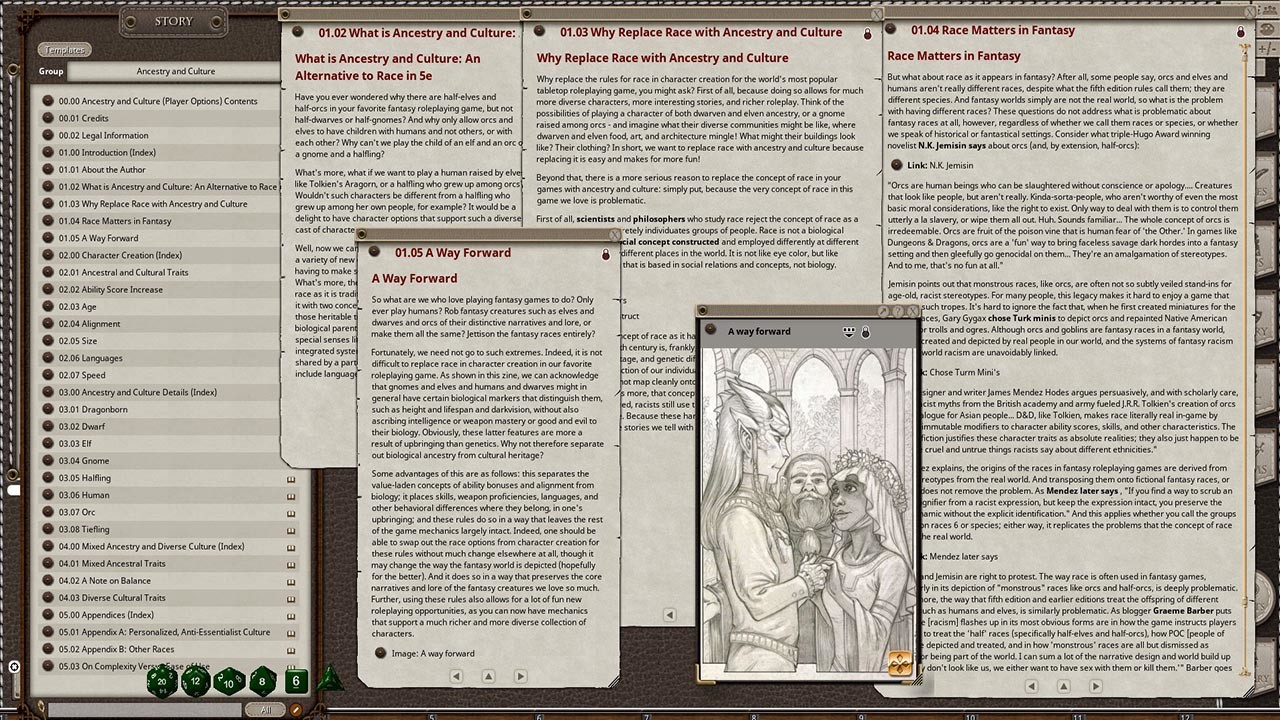
Task: Roll the pyramid-shaped d4 die
Action: pos(332,679)
